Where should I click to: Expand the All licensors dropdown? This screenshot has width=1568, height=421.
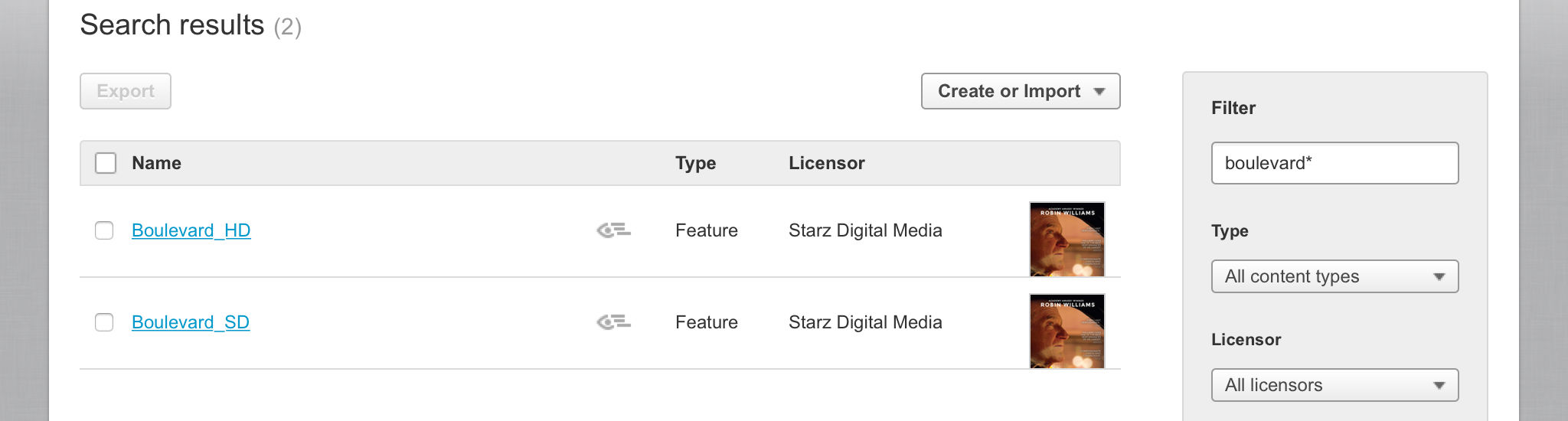coord(1334,385)
